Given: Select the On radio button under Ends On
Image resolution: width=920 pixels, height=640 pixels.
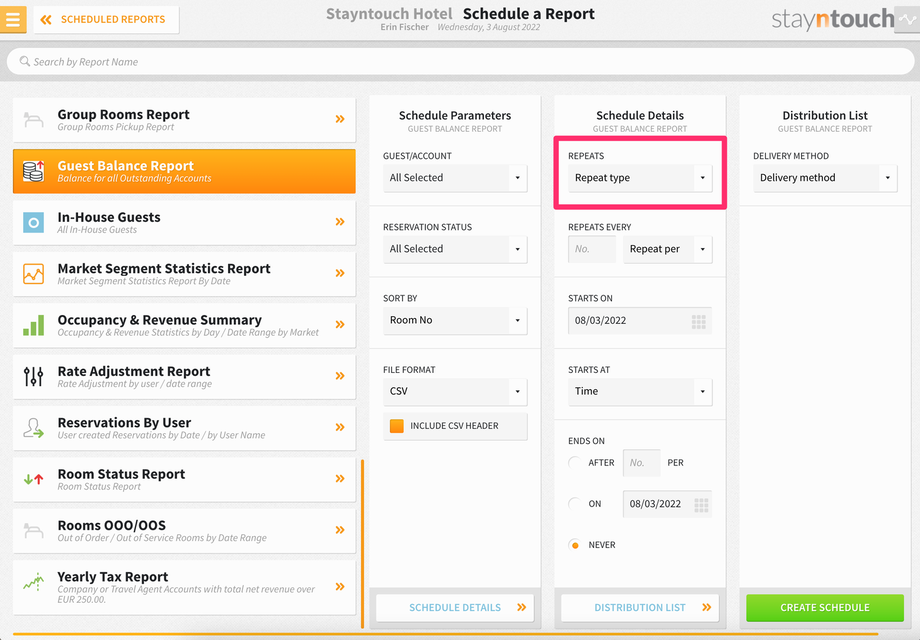Looking at the screenshot, I should click(x=575, y=504).
